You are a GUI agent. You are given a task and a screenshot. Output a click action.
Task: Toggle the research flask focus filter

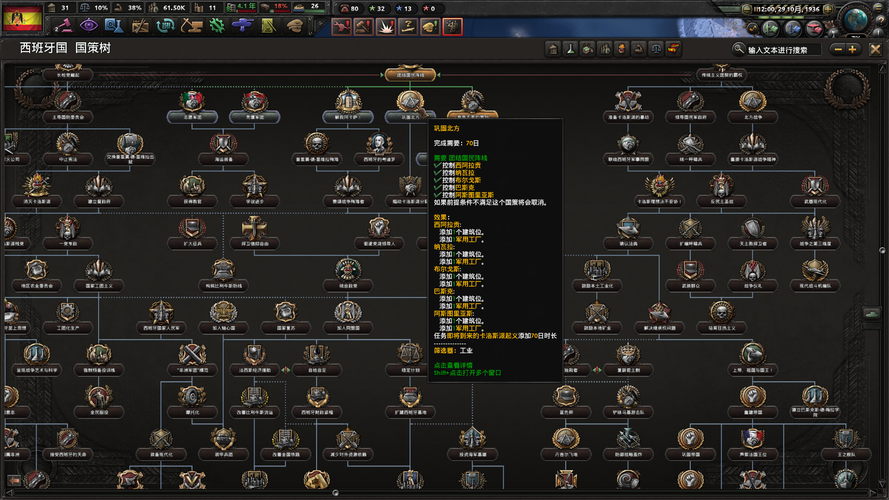(x=570, y=49)
